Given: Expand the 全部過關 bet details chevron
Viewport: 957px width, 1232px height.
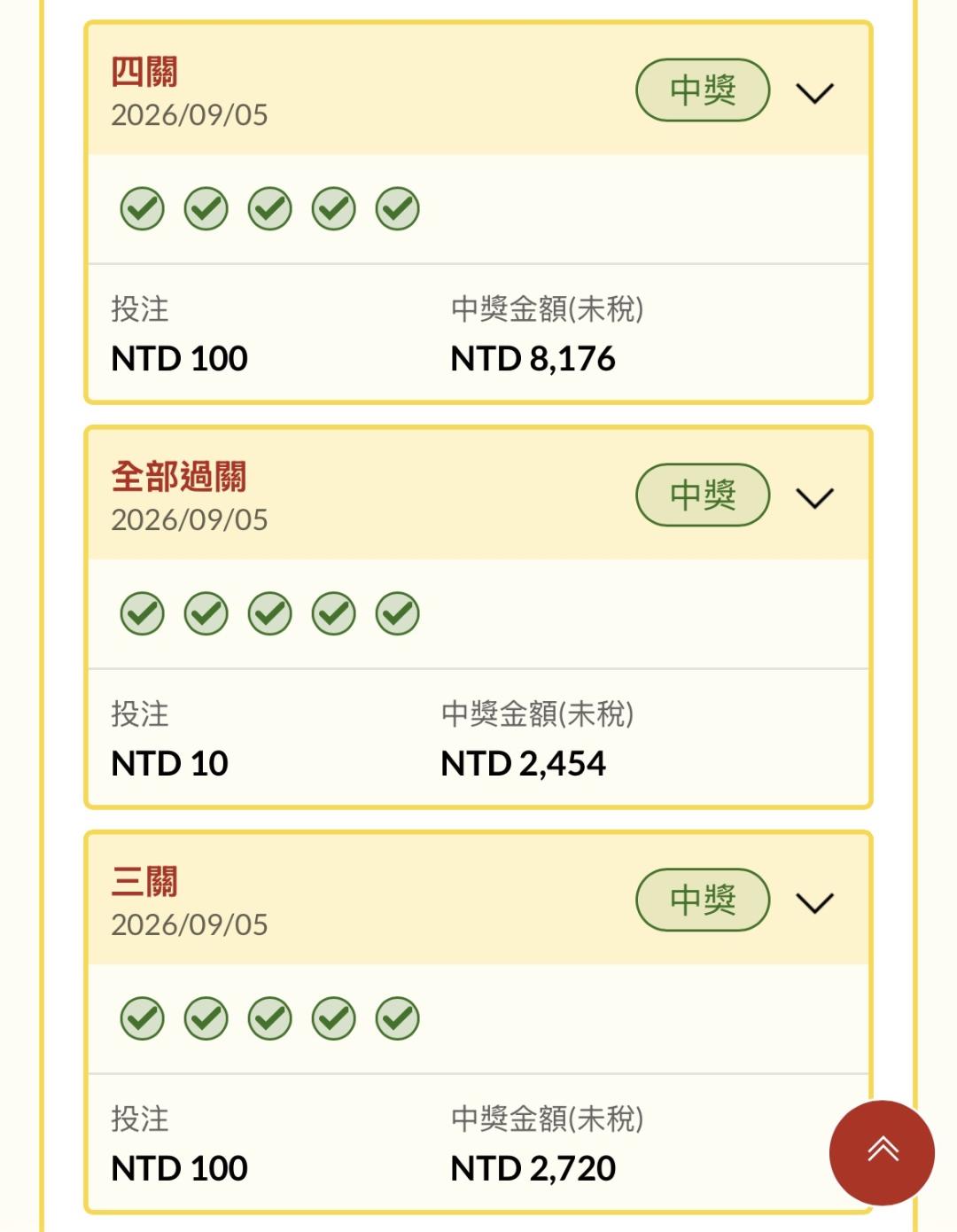Looking at the screenshot, I should [x=815, y=498].
